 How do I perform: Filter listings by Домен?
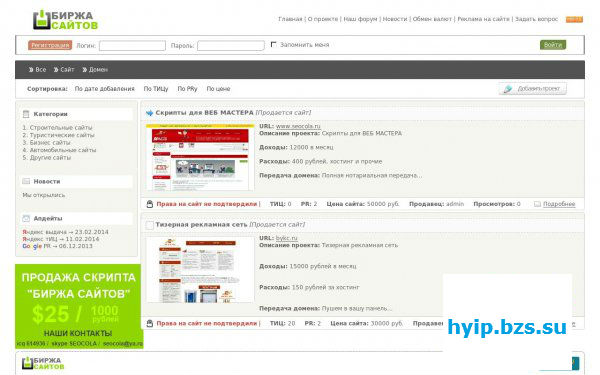95,70
